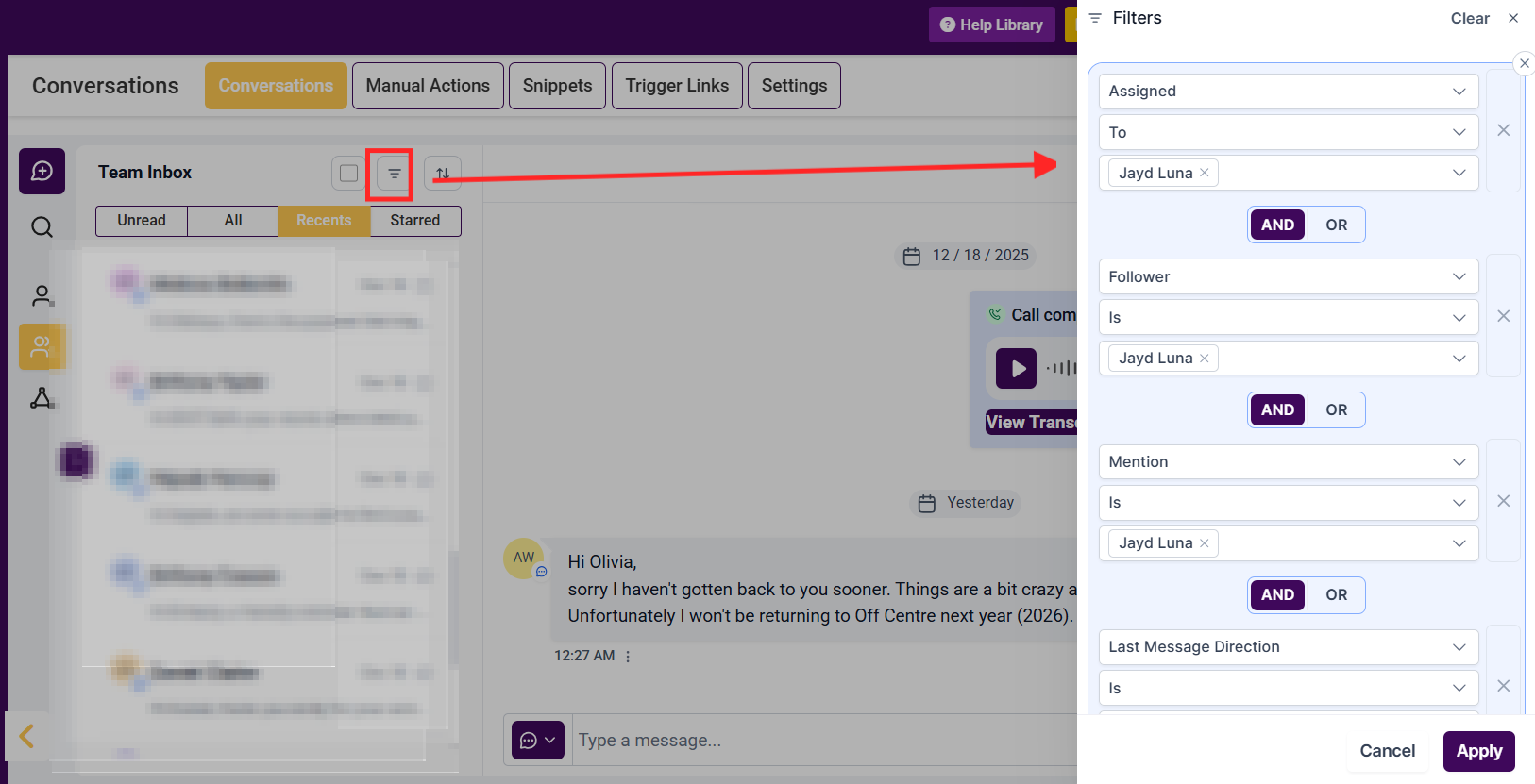Screen dimensions: 1535x784
Task: Show Recents conversations
Action: point(324,221)
